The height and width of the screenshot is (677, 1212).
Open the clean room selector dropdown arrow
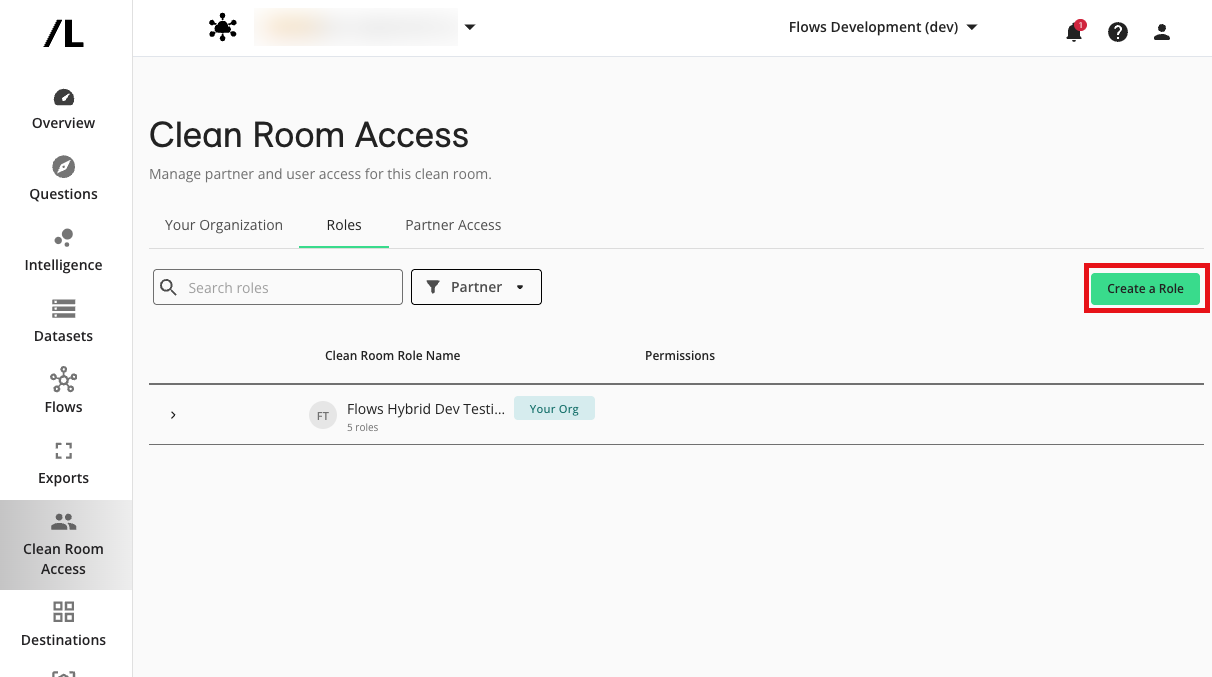coord(470,28)
